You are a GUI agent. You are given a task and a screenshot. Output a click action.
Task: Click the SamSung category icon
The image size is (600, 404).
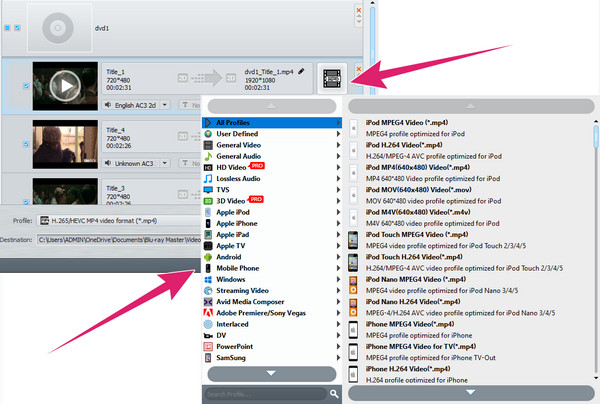click(208, 358)
